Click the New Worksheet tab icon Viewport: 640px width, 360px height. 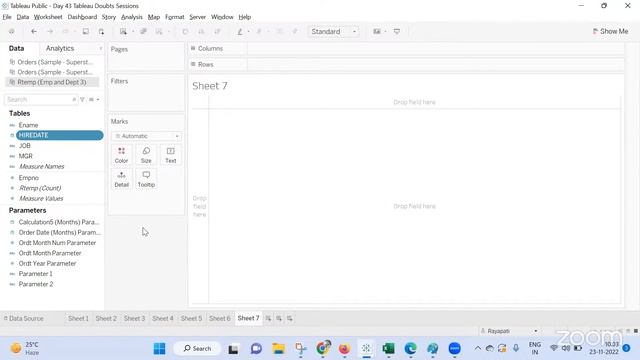pos(268,318)
